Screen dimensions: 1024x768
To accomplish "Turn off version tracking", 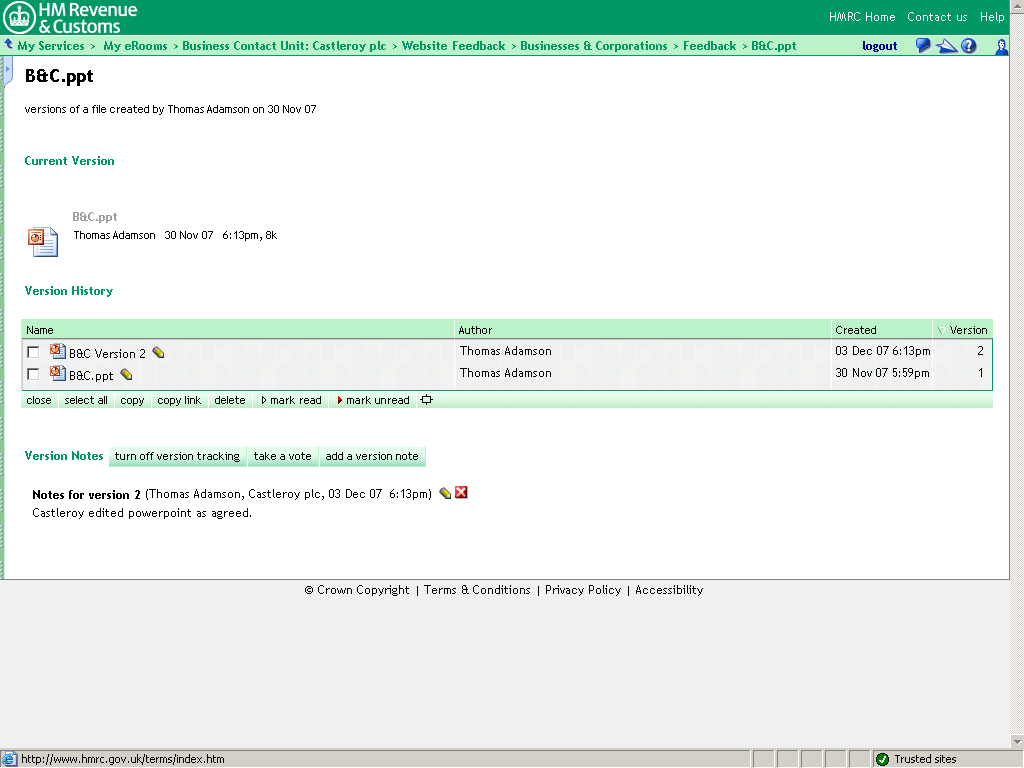I will coord(177,456).
